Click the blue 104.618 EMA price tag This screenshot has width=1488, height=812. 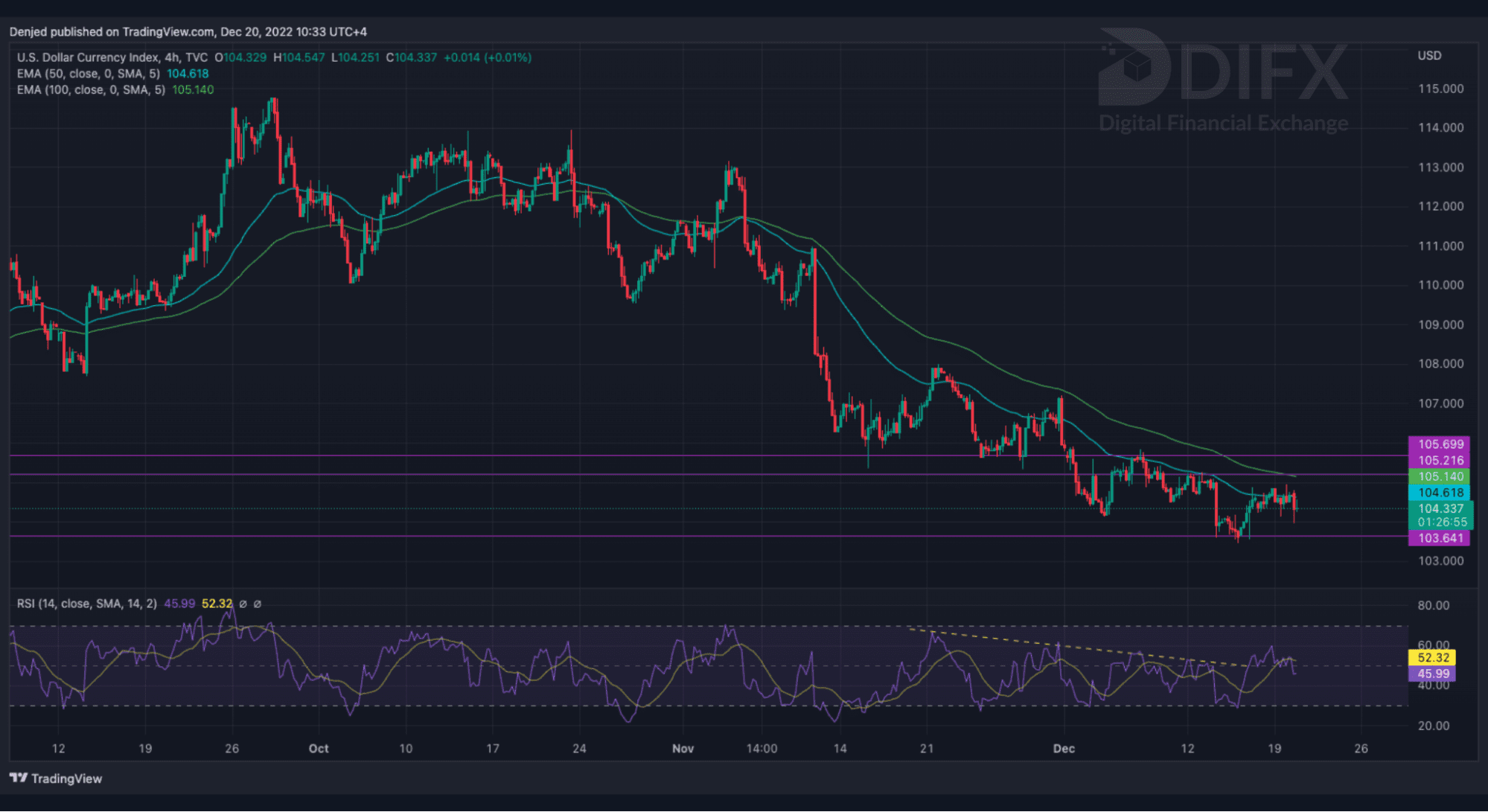[x=1439, y=493]
